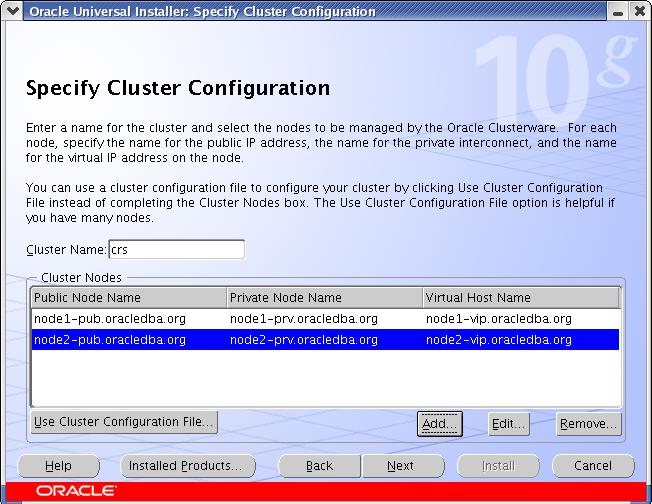
Task: Proceed with Next button
Action: point(403,466)
